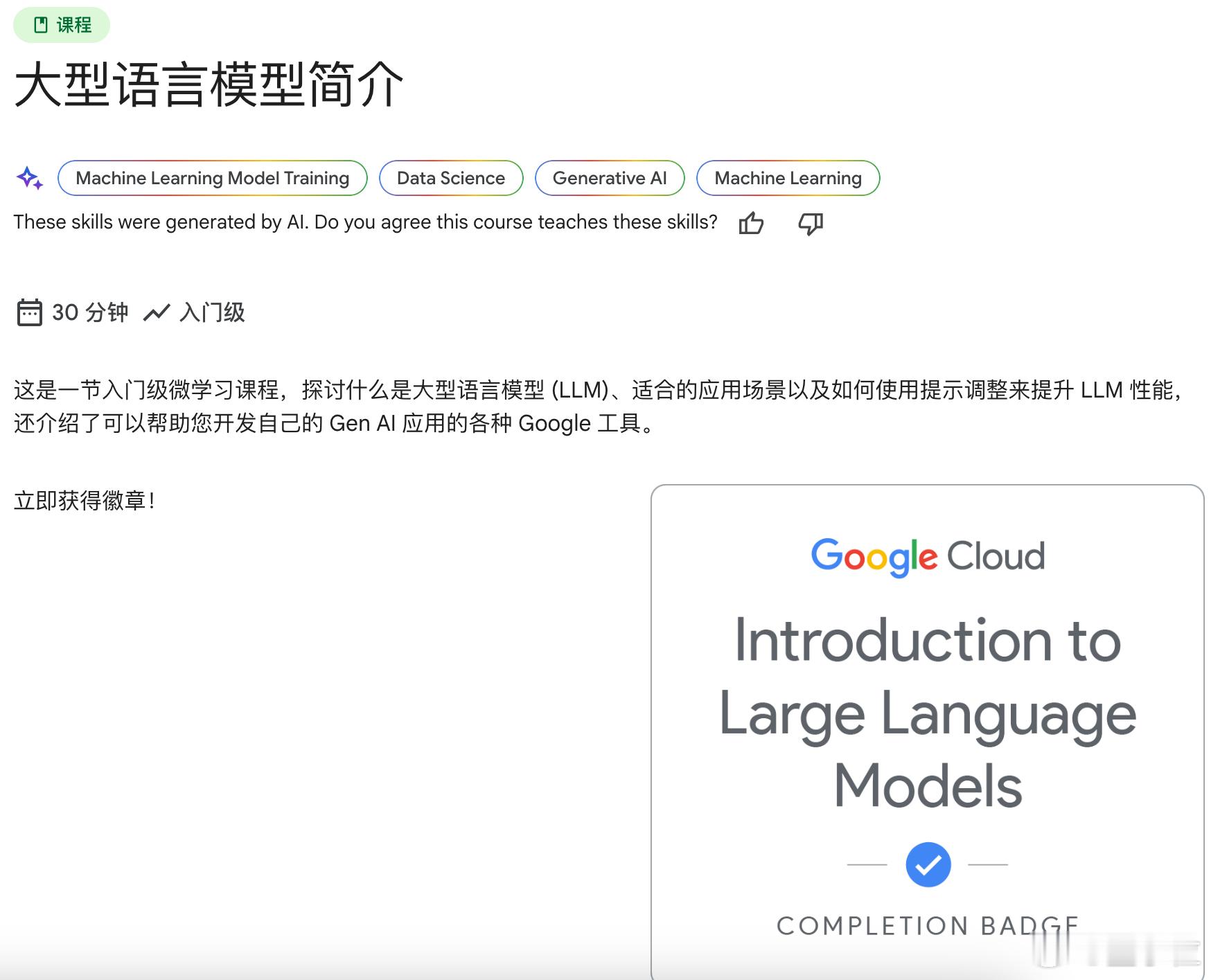Click the 课程 label pill
The image size is (1211, 980).
[62, 25]
